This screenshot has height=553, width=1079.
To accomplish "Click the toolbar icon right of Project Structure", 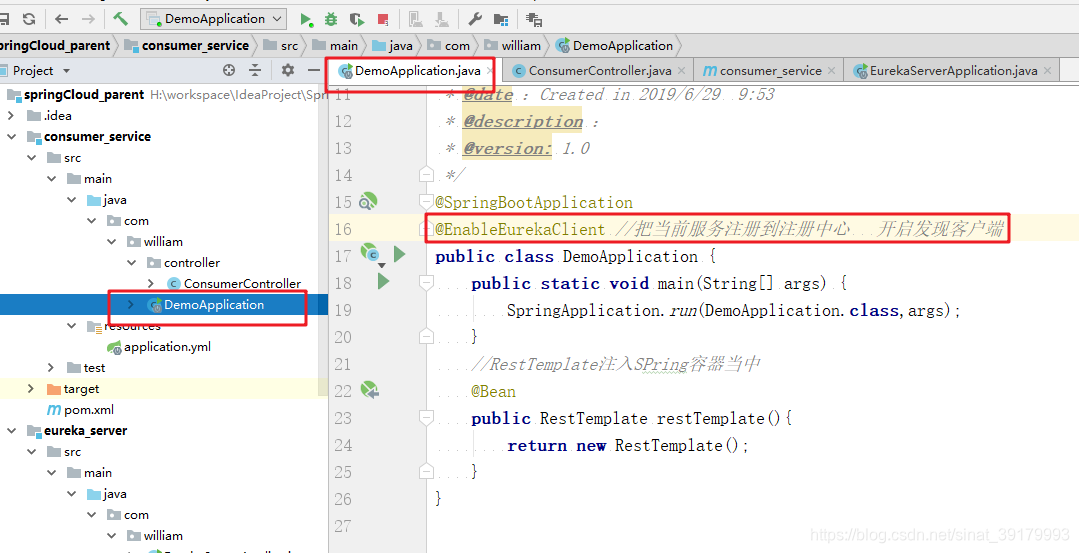I will click(533, 19).
